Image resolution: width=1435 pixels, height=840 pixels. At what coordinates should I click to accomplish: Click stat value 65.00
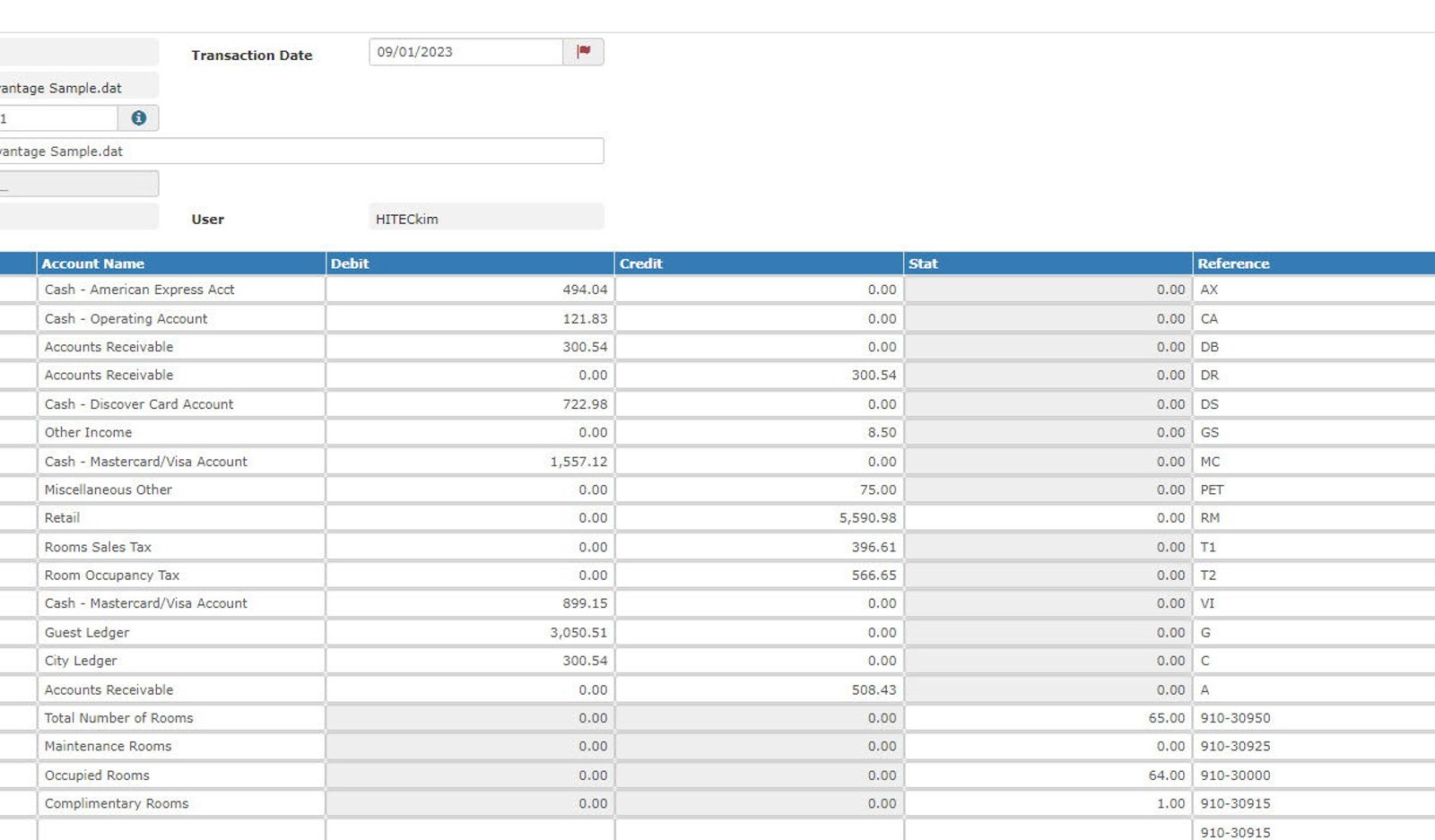(x=1048, y=718)
